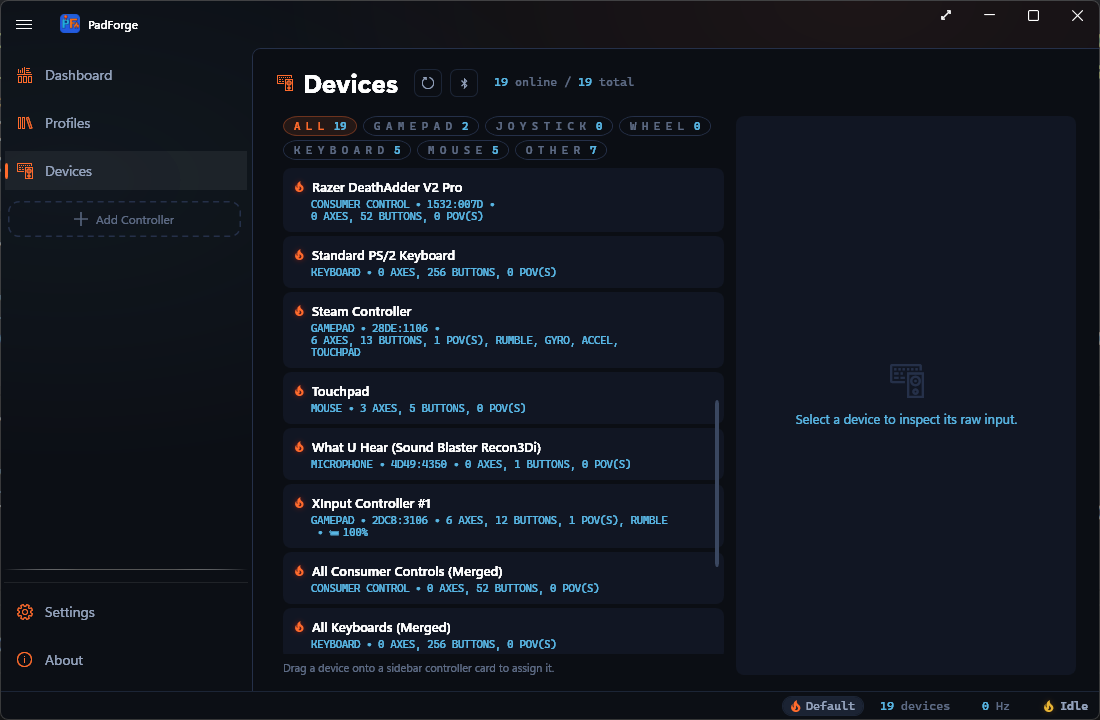Select All Consumer Controls (Merged) device
Image resolution: width=1100 pixels, height=720 pixels.
click(503, 579)
